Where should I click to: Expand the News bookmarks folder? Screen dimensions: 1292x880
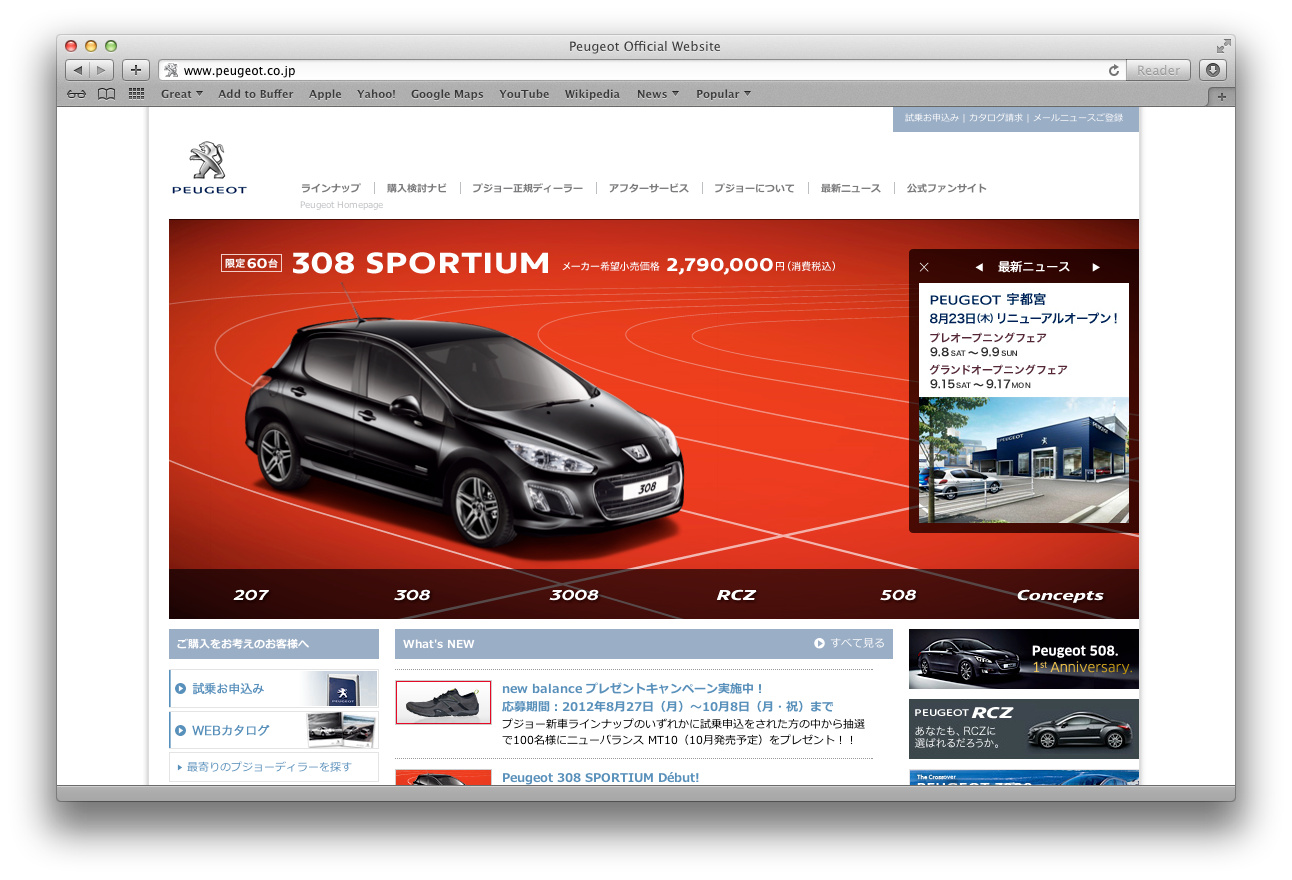[658, 94]
